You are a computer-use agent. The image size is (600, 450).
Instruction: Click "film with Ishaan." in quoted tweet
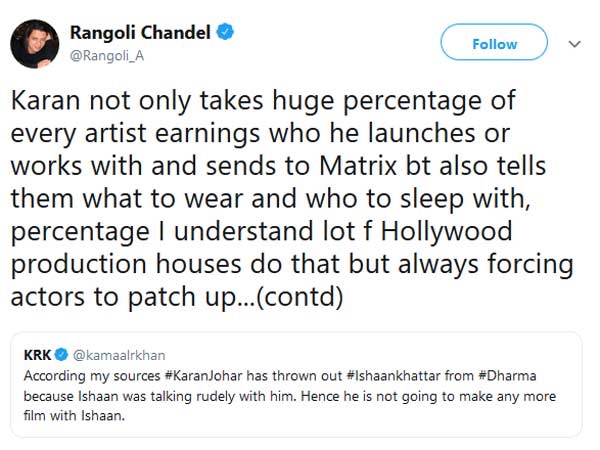(74, 415)
